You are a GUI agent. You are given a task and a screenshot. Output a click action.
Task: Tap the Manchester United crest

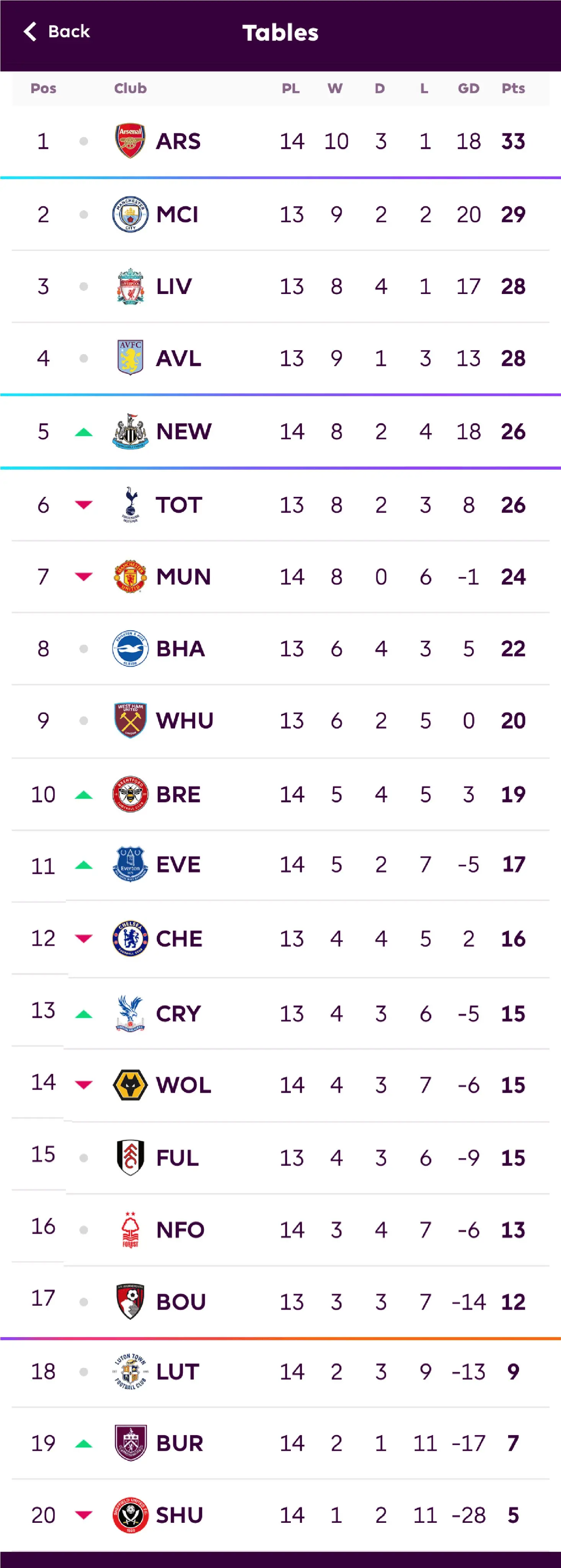(130, 577)
